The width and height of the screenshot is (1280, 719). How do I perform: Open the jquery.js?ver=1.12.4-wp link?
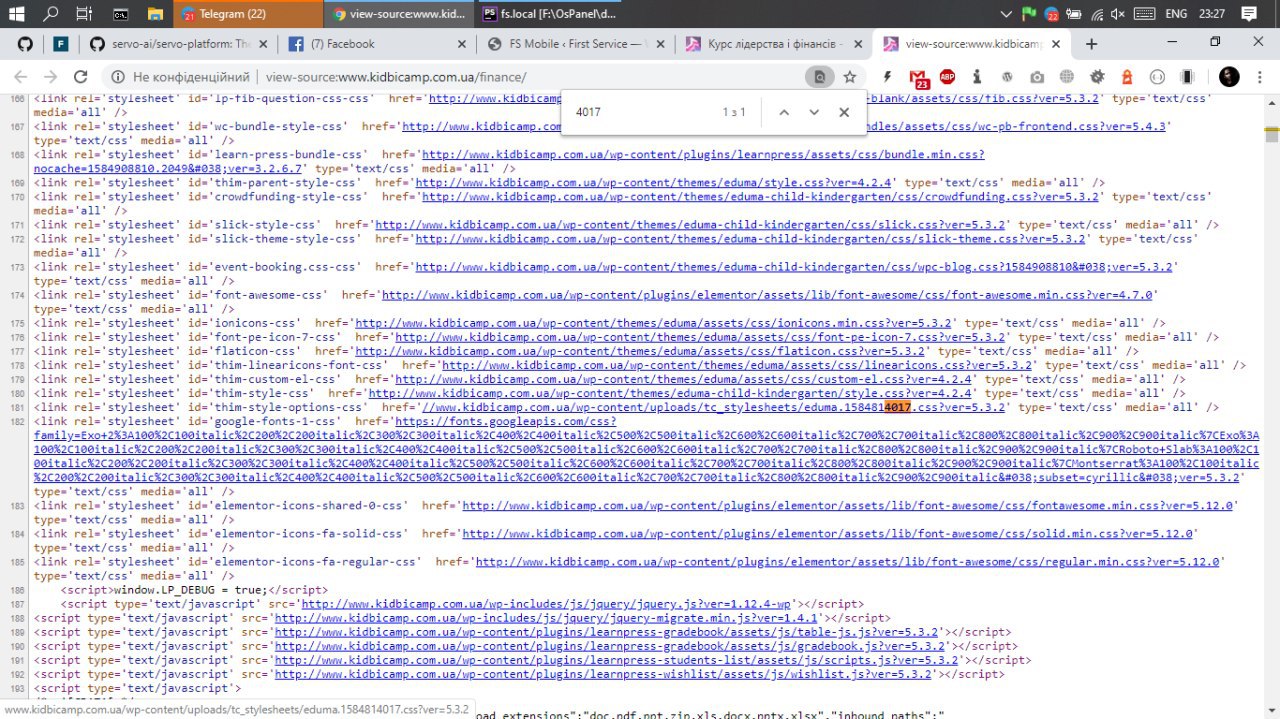[x=547, y=604]
